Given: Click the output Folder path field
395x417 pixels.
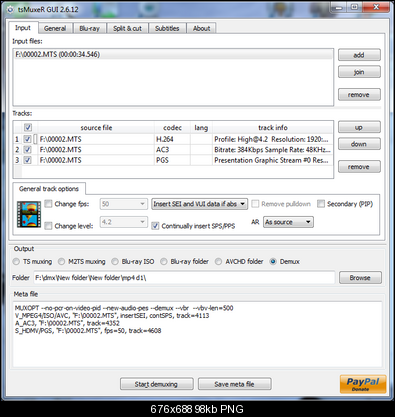Looking at the screenshot, I should 184,278.
